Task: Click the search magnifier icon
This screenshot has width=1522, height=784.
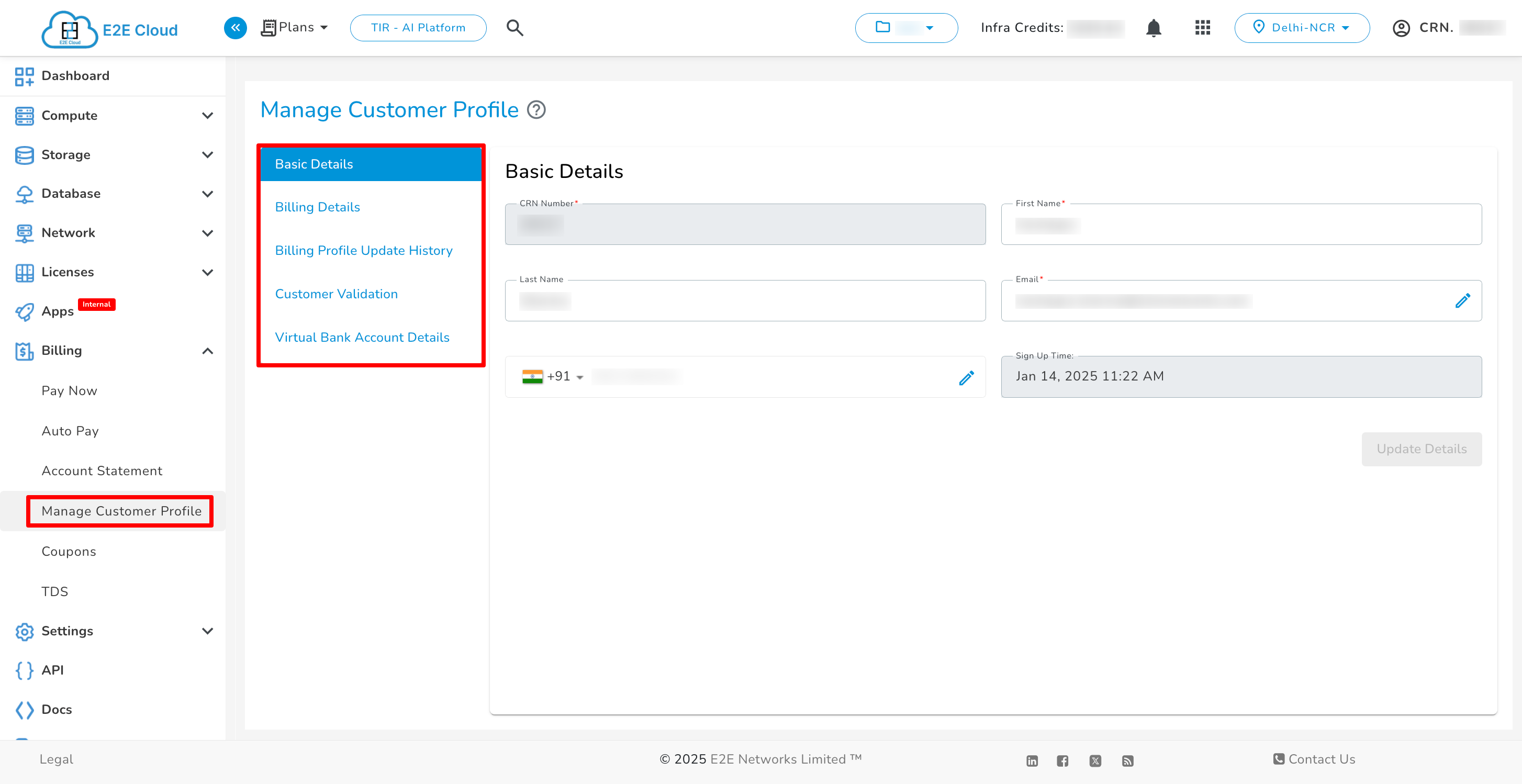Action: pyautogui.click(x=514, y=28)
